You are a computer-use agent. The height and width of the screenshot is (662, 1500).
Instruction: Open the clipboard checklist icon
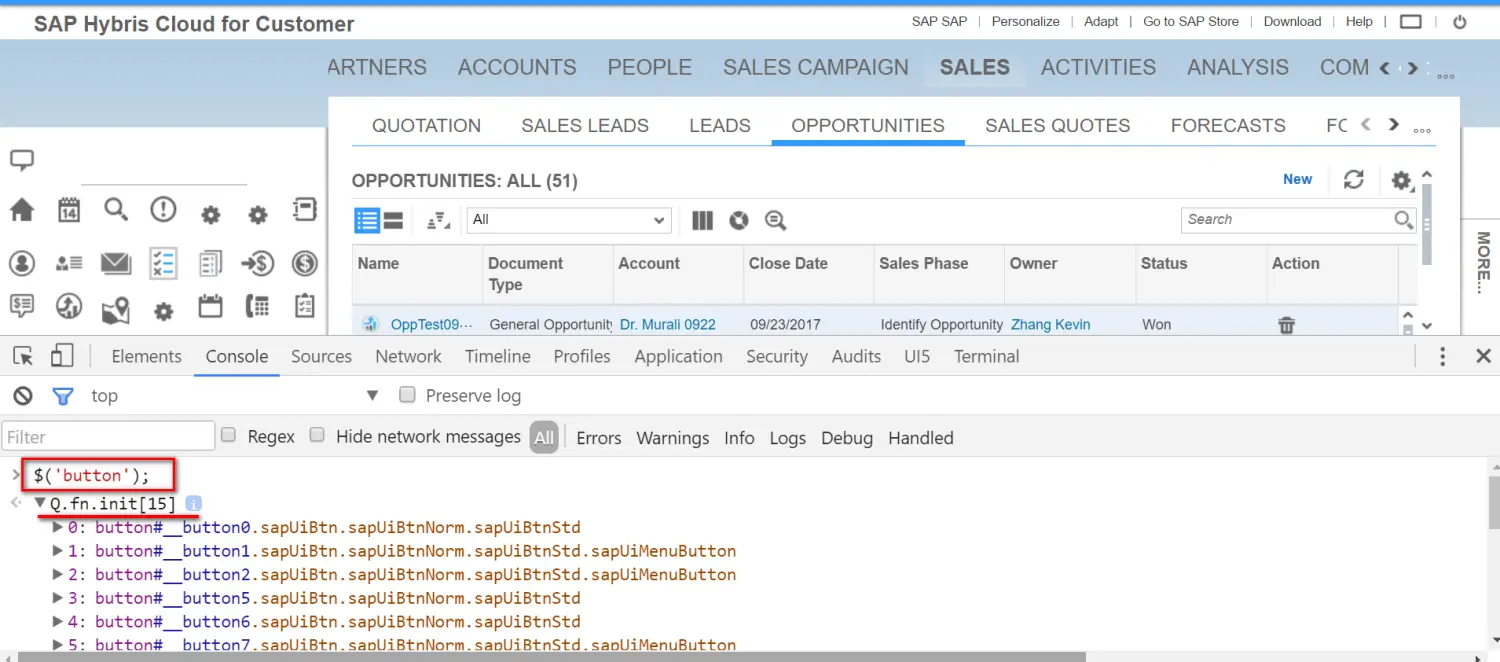pos(305,306)
